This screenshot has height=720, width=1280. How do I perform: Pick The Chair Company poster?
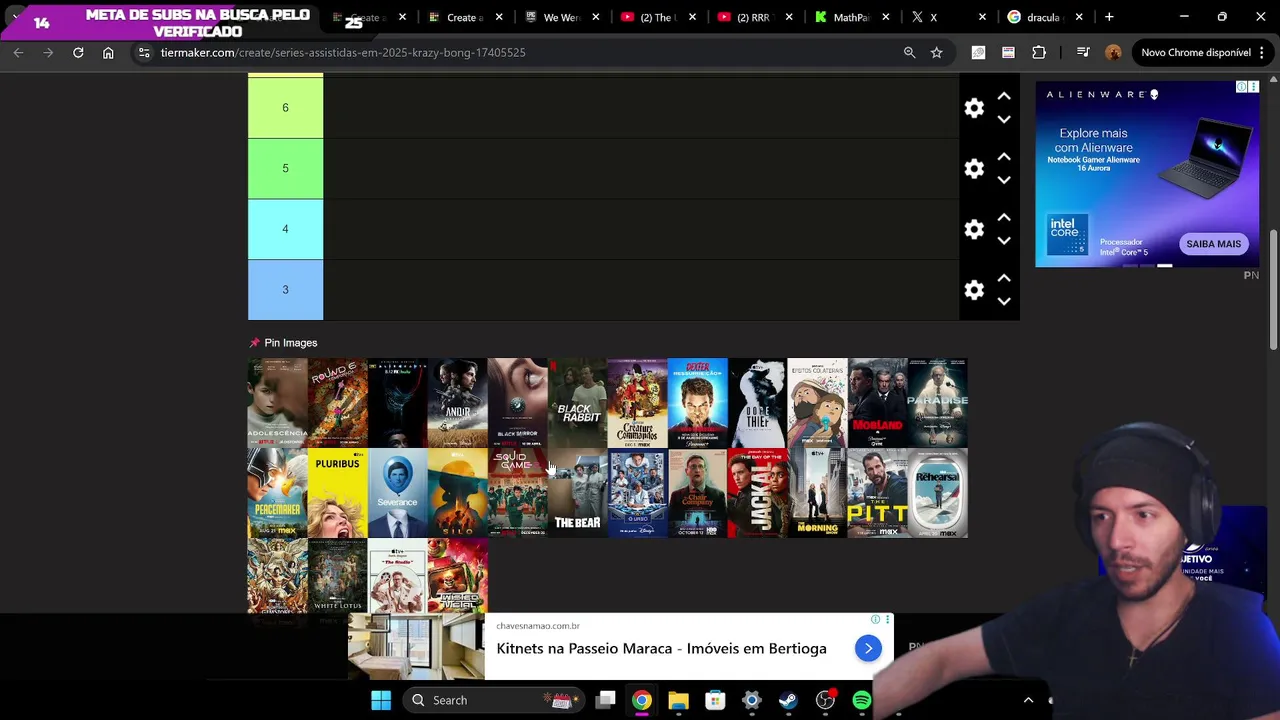click(x=698, y=493)
